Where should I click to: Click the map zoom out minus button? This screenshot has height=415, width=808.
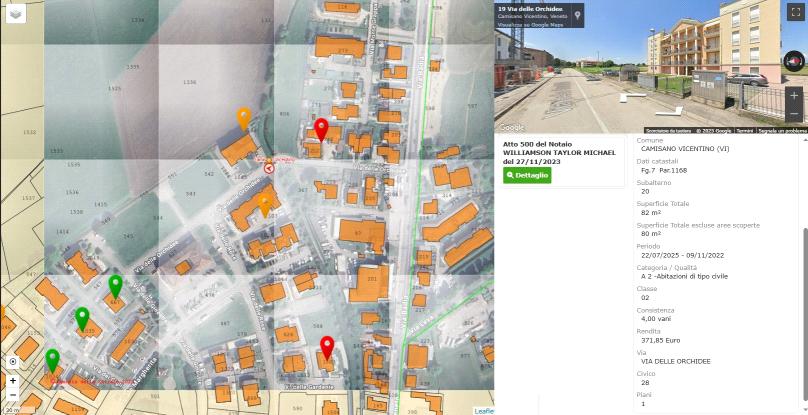pyautogui.click(x=13, y=395)
